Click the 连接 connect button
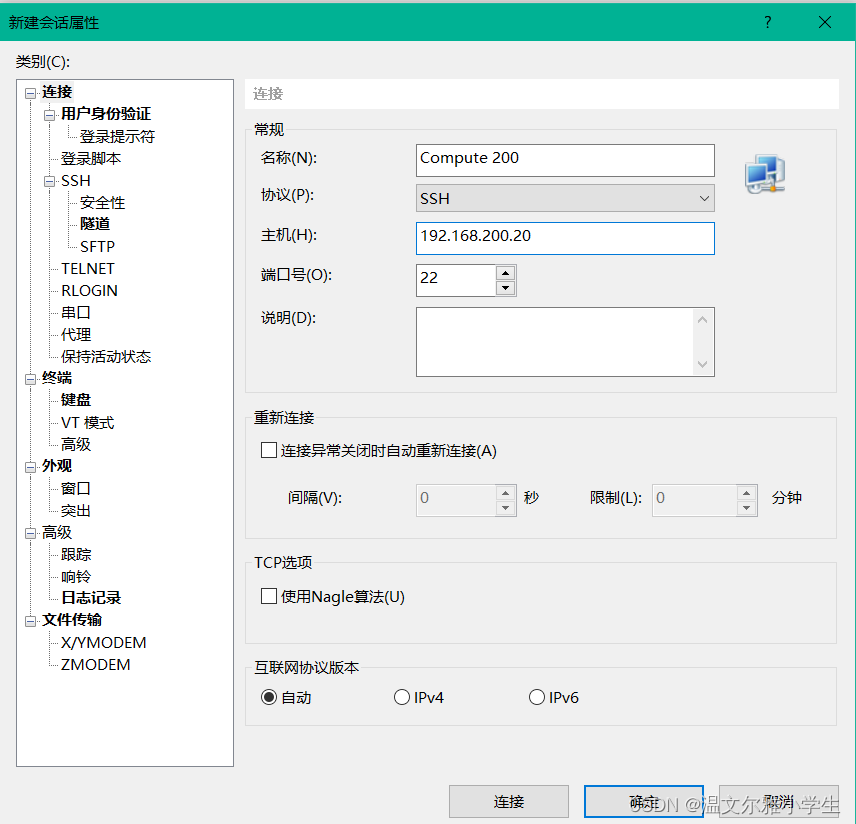The image size is (856, 824). (508, 801)
